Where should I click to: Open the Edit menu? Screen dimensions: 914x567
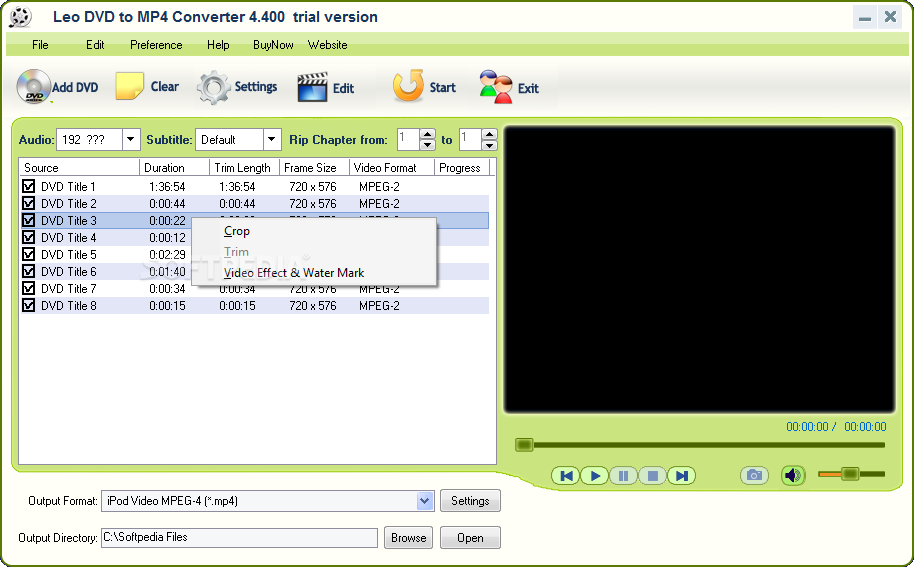[95, 45]
